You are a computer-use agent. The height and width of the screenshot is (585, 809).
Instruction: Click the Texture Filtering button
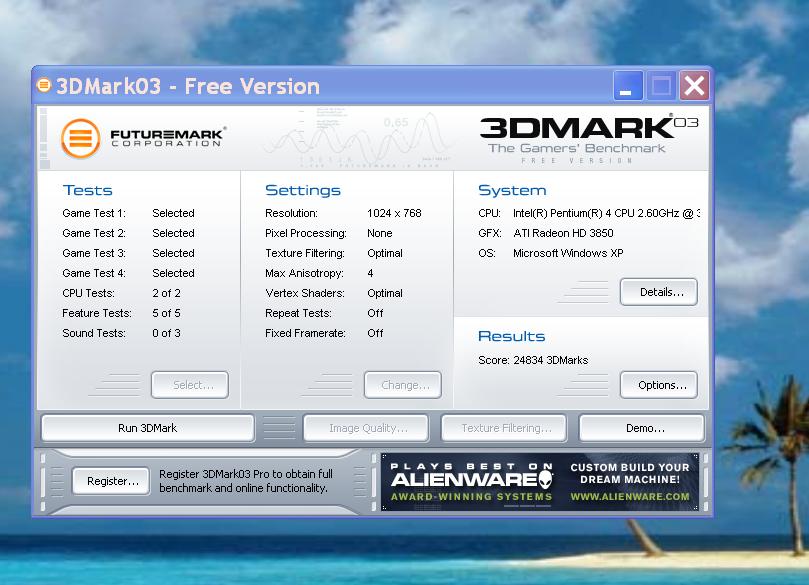pos(504,428)
